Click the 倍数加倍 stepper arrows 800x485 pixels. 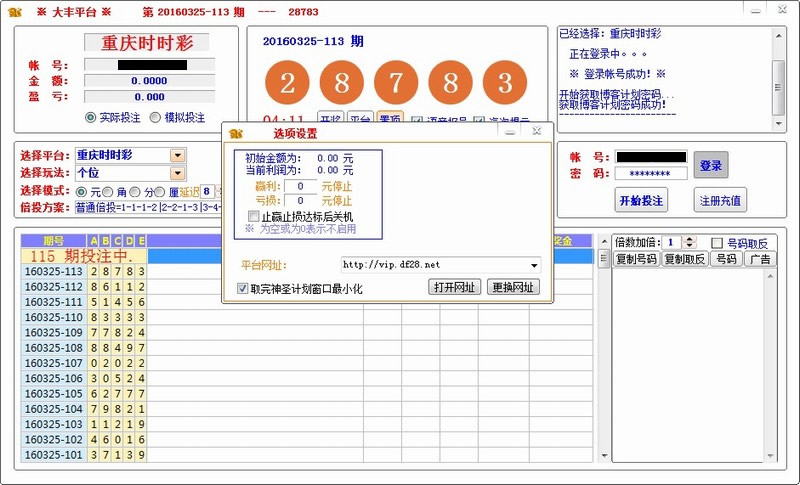[x=689, y=242]
